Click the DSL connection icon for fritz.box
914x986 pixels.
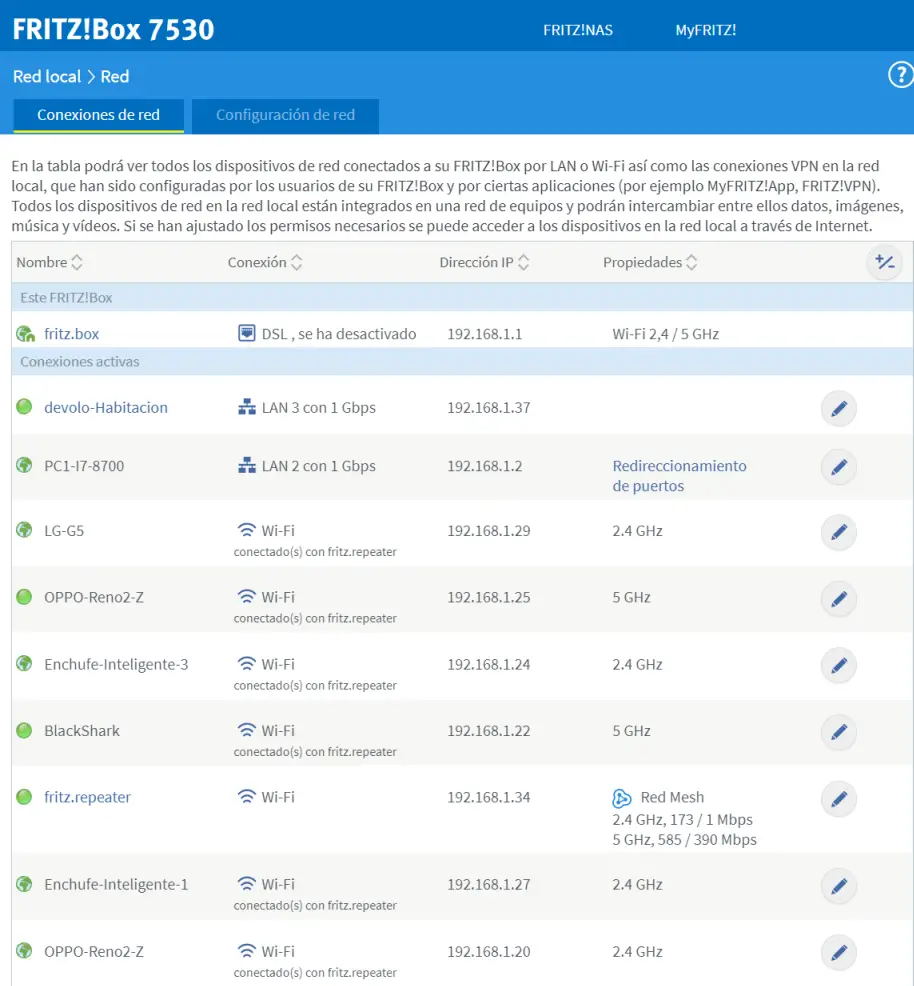pyautogui.click(x=246, y=333)
